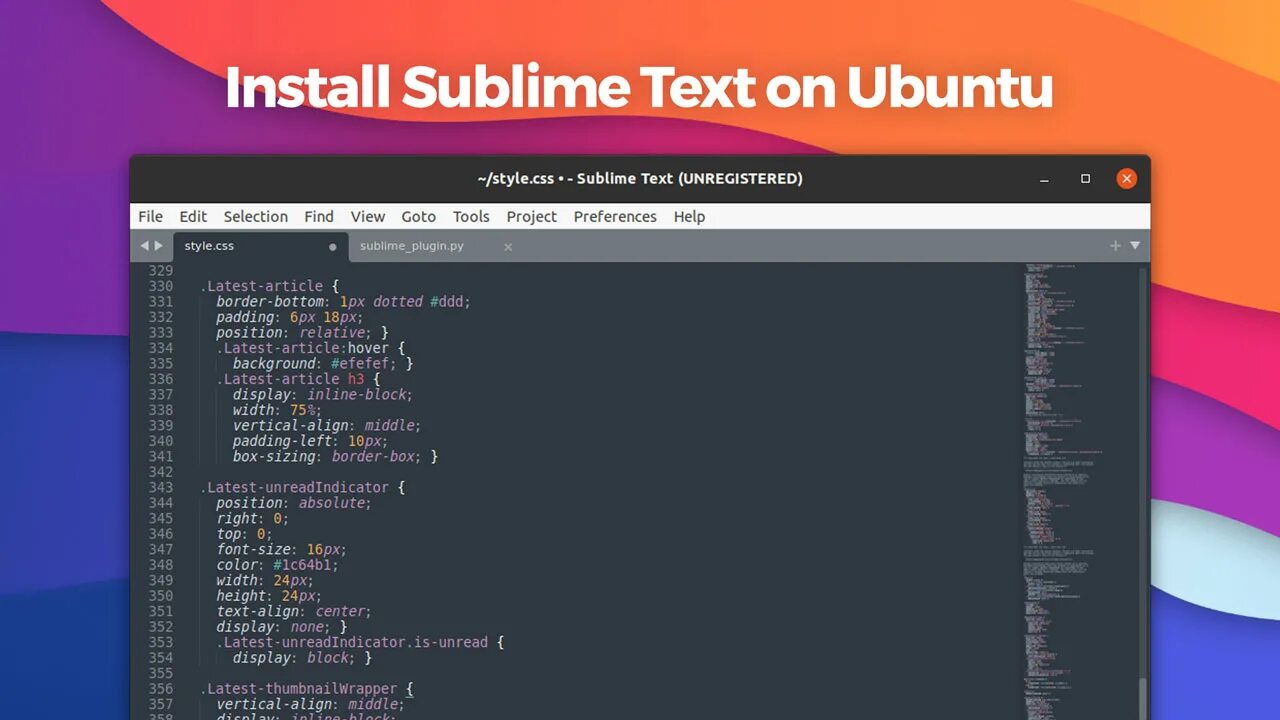This screenshot has height=720, width=1280.
Task: Click the "vertical-align: middle;" line 357
Action: point(310,704)
